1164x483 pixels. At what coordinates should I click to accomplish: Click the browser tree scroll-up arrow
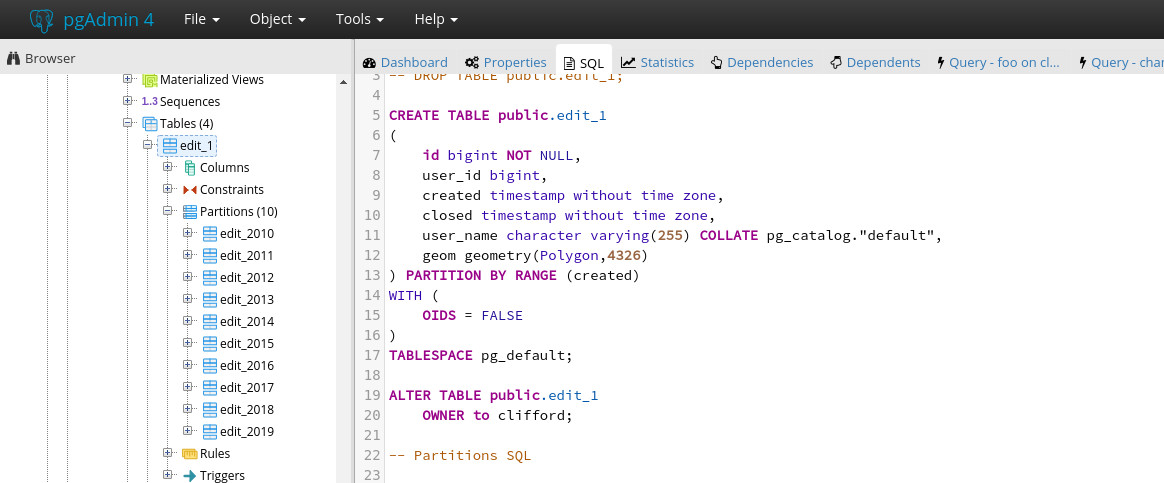coord(343,82)
